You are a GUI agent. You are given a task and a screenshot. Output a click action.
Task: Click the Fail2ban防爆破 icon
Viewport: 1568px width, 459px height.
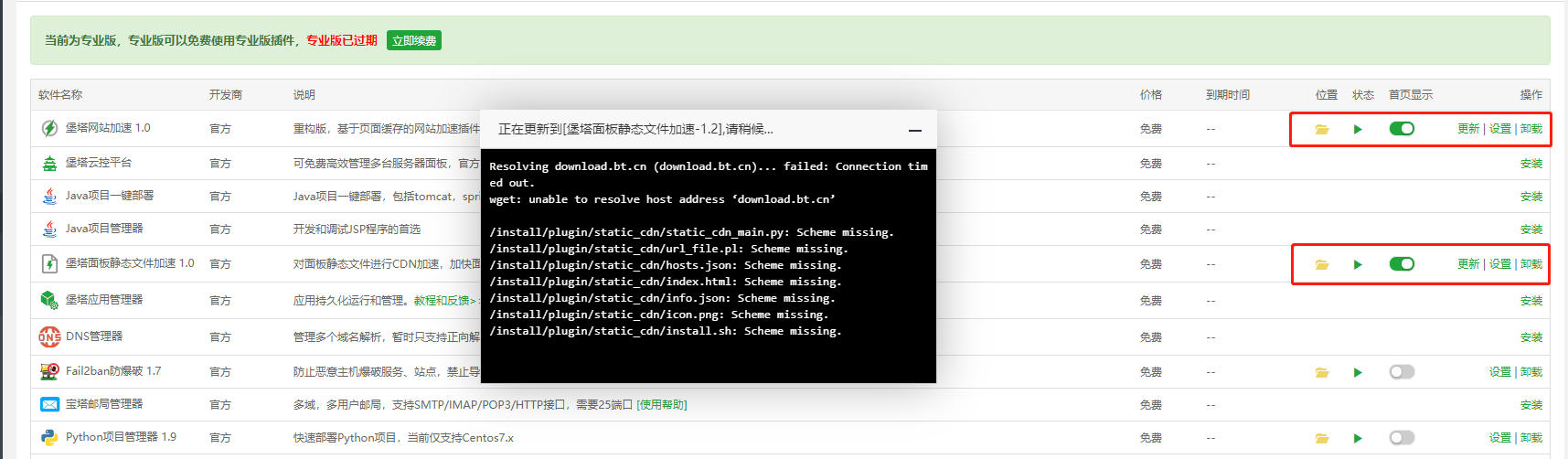click(49, 371)
